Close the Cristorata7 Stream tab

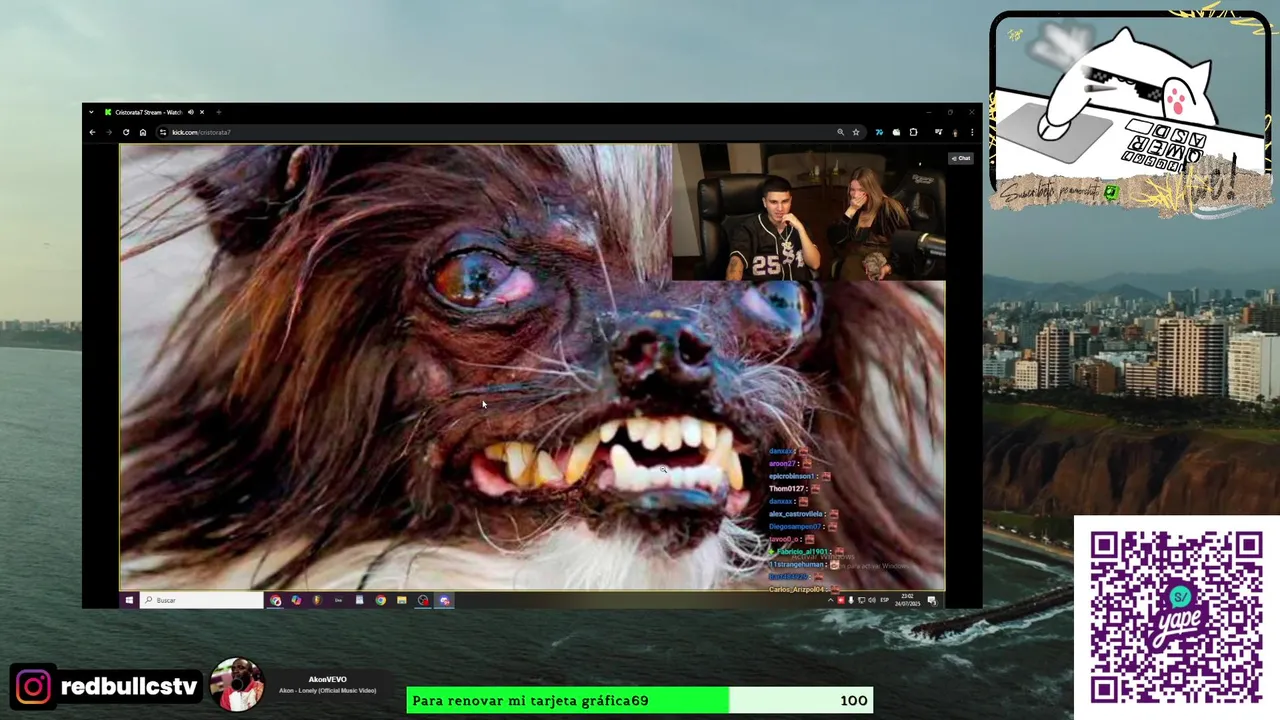(201, 112)
